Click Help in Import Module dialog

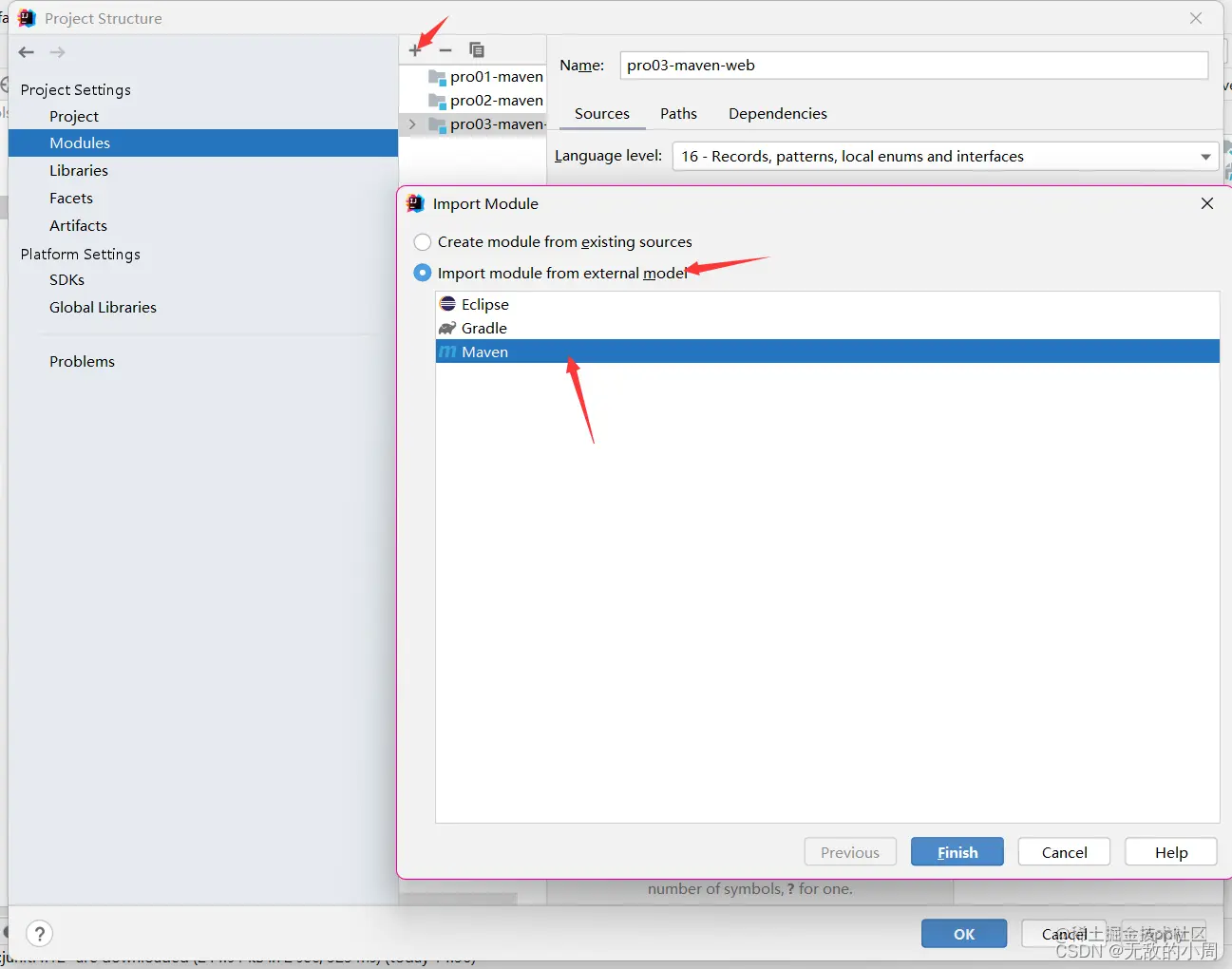click(1171, 852)
